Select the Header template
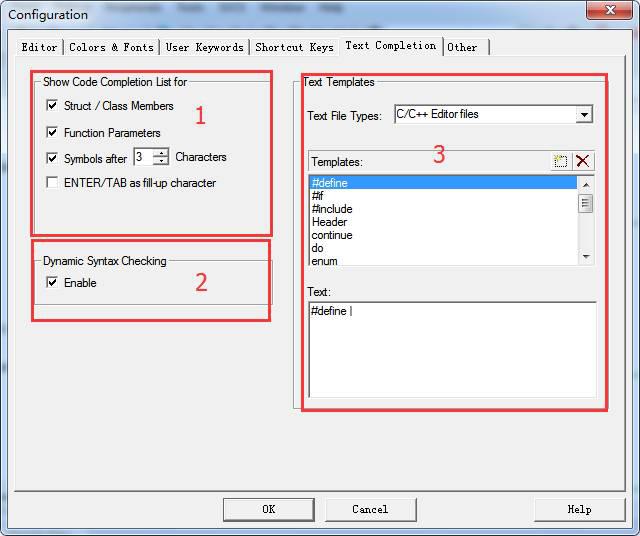 point(443,222)
